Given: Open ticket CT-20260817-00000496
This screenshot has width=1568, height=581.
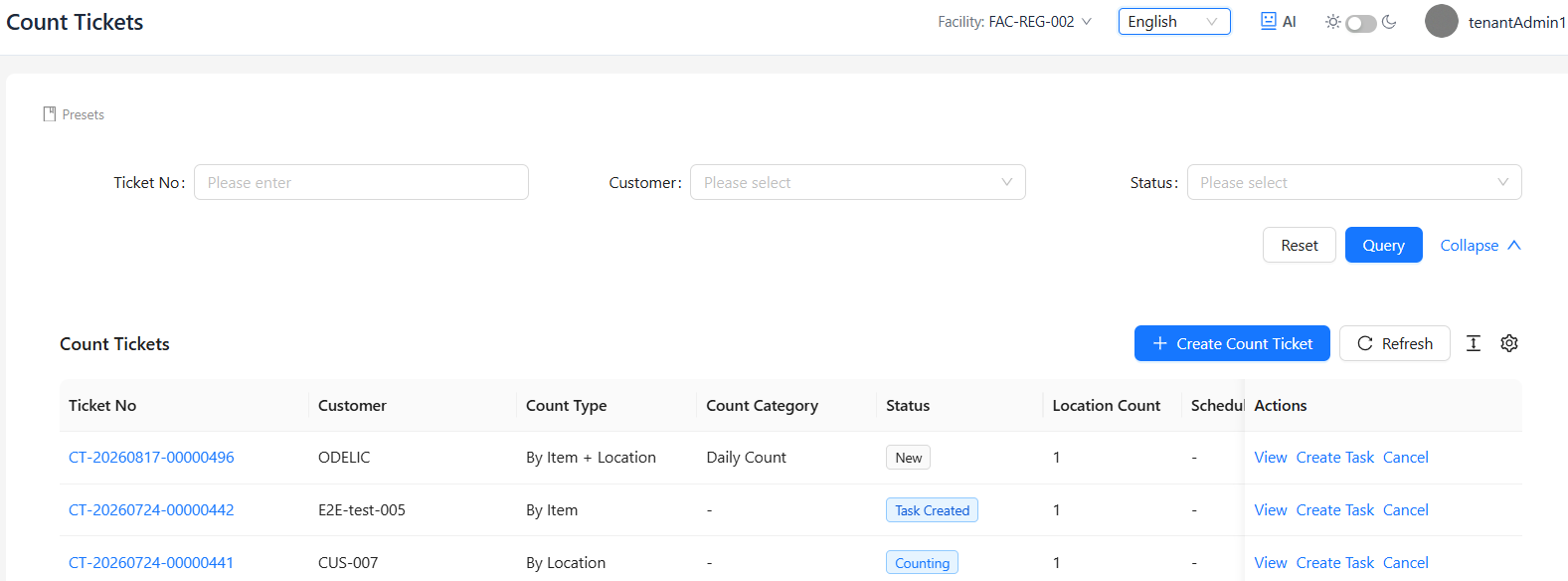Looking at the screenshot, I should pyautogui.click(x=151, y=458).
